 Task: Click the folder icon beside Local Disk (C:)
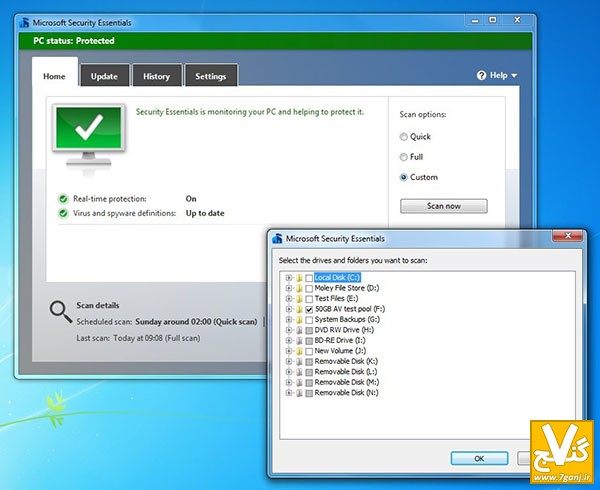click(x=299, y=277)
